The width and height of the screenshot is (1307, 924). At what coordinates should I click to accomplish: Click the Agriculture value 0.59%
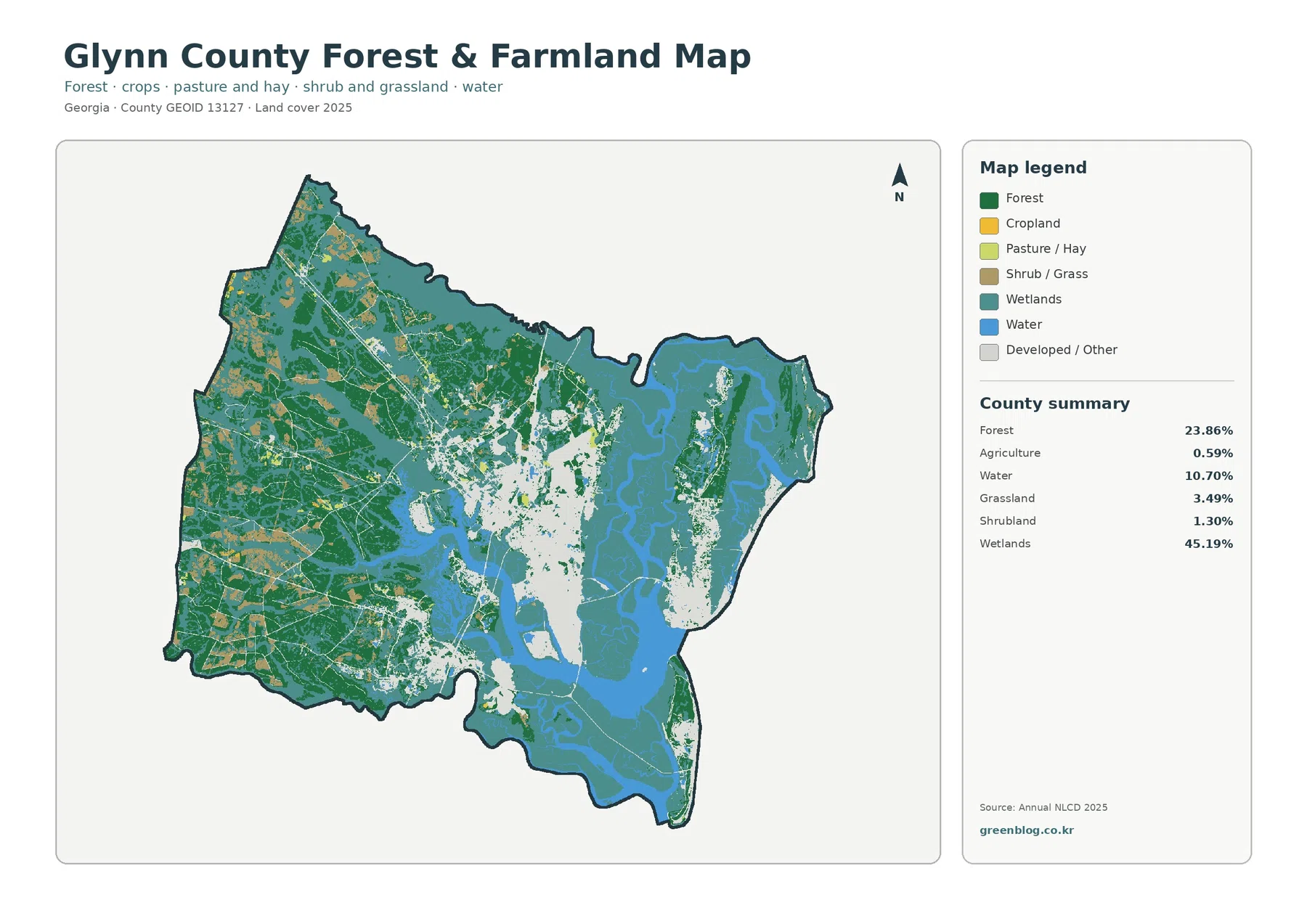coord(1213,454)
